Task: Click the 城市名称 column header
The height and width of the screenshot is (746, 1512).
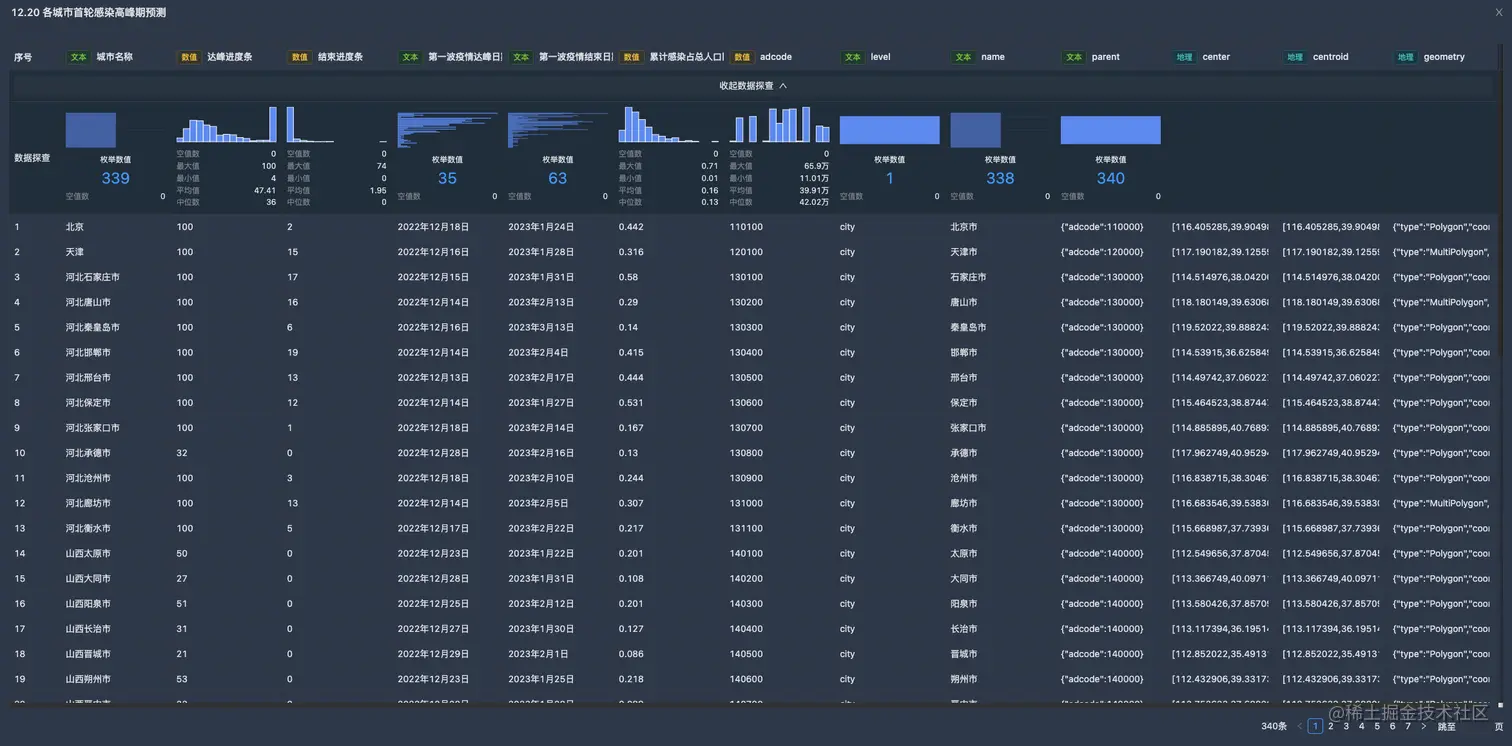Action: tap(114, 57)
